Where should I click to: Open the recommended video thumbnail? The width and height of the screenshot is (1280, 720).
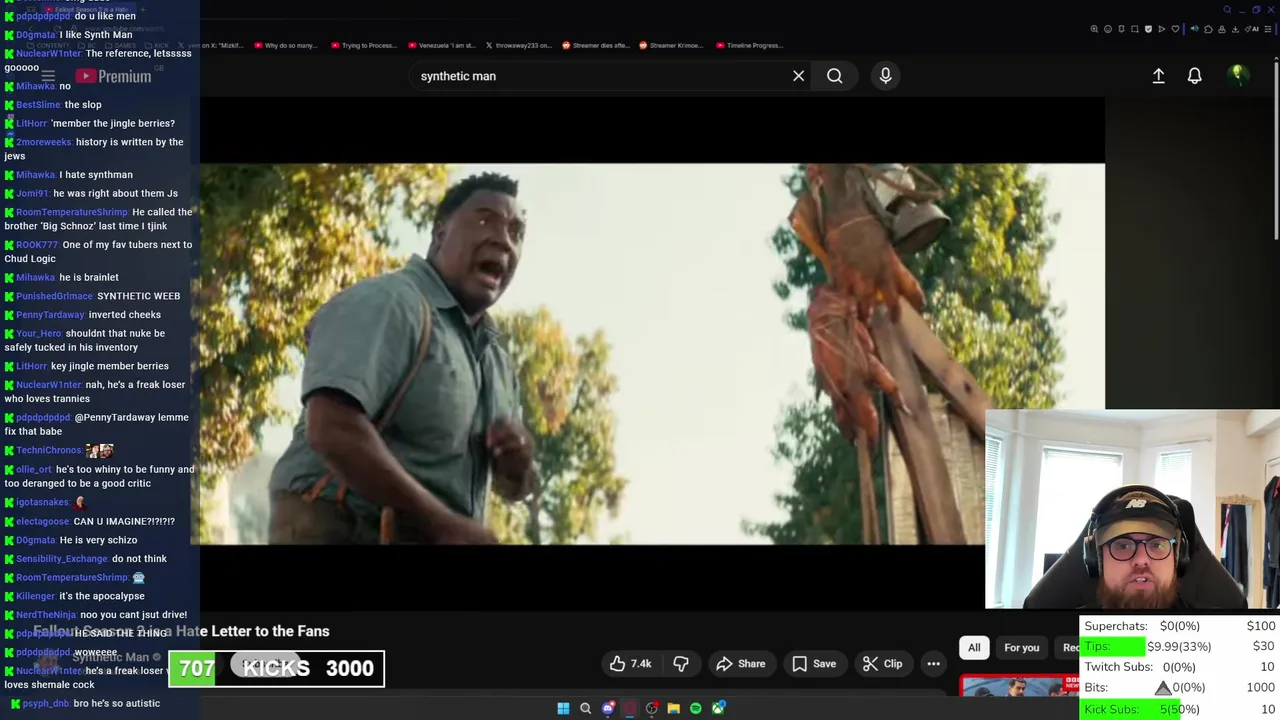(x=1019, y=686)
